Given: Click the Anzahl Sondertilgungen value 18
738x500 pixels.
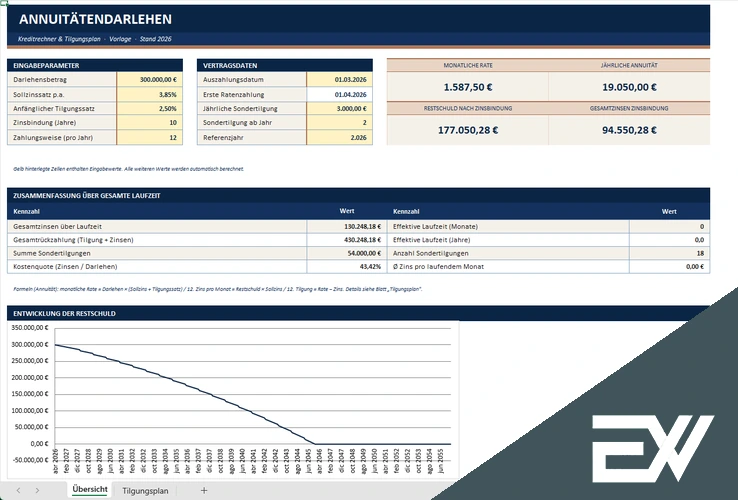Looking at the screenshot, I should point(669,253).
